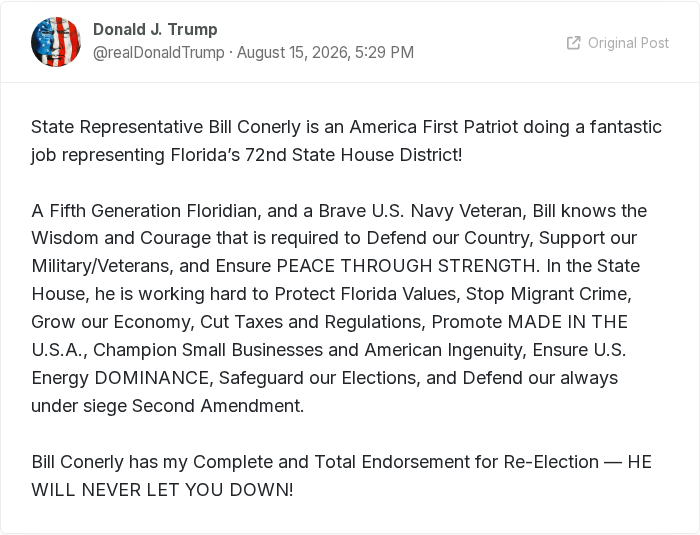Viewport: 700px width, 535px height.
Task: Click the 'PEACE THROUGH STRENGTH' text
Action: pos(406,266)
